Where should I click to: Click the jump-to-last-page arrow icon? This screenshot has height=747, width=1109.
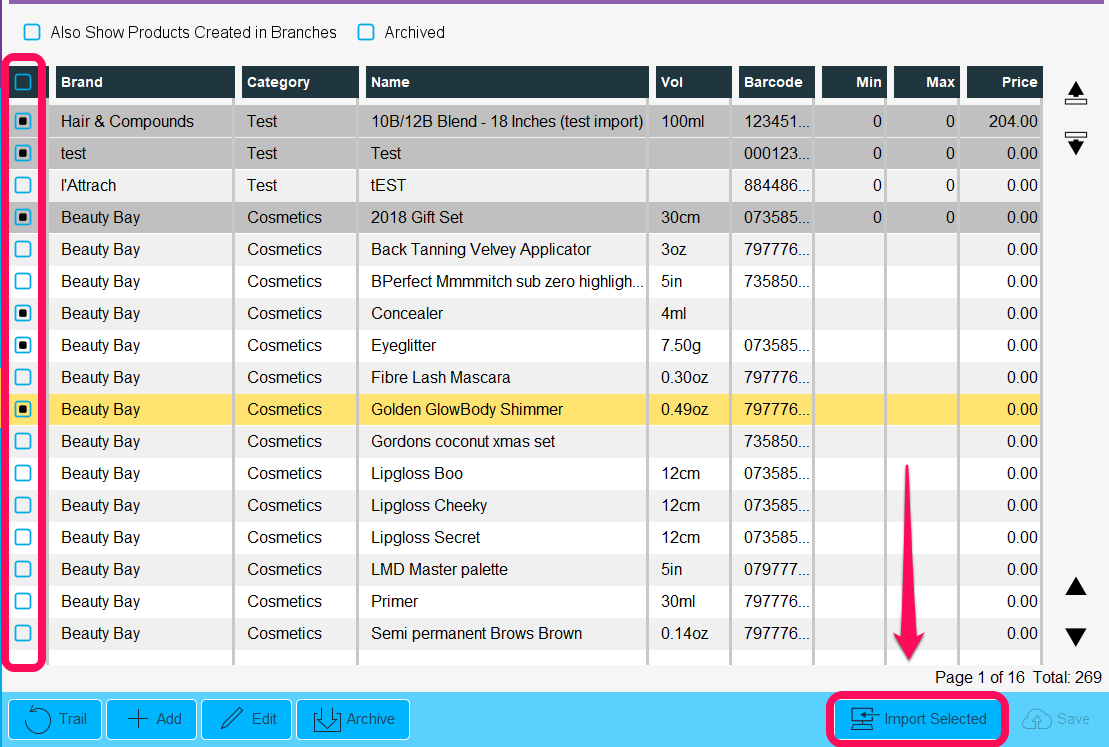pos(1076,142)
